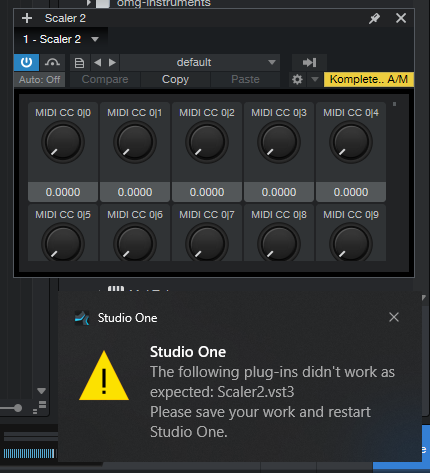Screen dimensions: 430x473
Task: Select the previous preset arrow
Action: (x=98, y=62)
